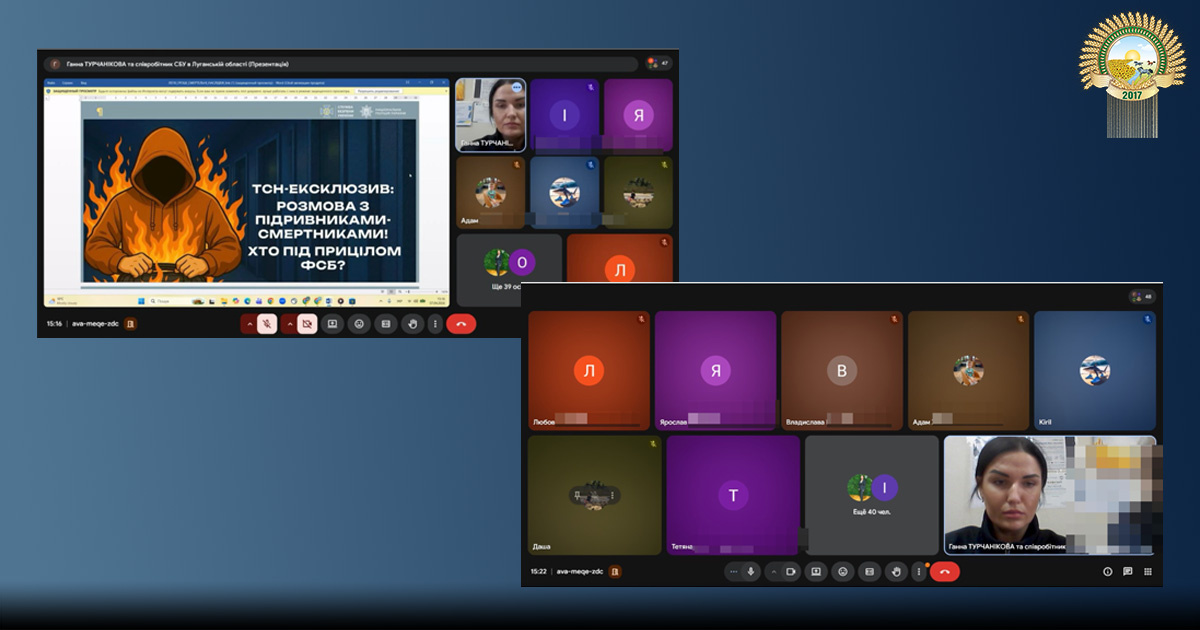Screen dimensions: 1200x630
Task: Open more options menu in lower-right meeting
Action: pyautogui.click(x=919, y=571)
